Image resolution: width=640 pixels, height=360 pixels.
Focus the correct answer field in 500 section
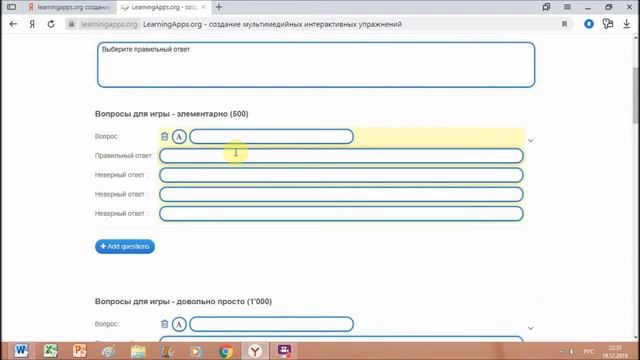pyautogui.click(x=341, y=156)
